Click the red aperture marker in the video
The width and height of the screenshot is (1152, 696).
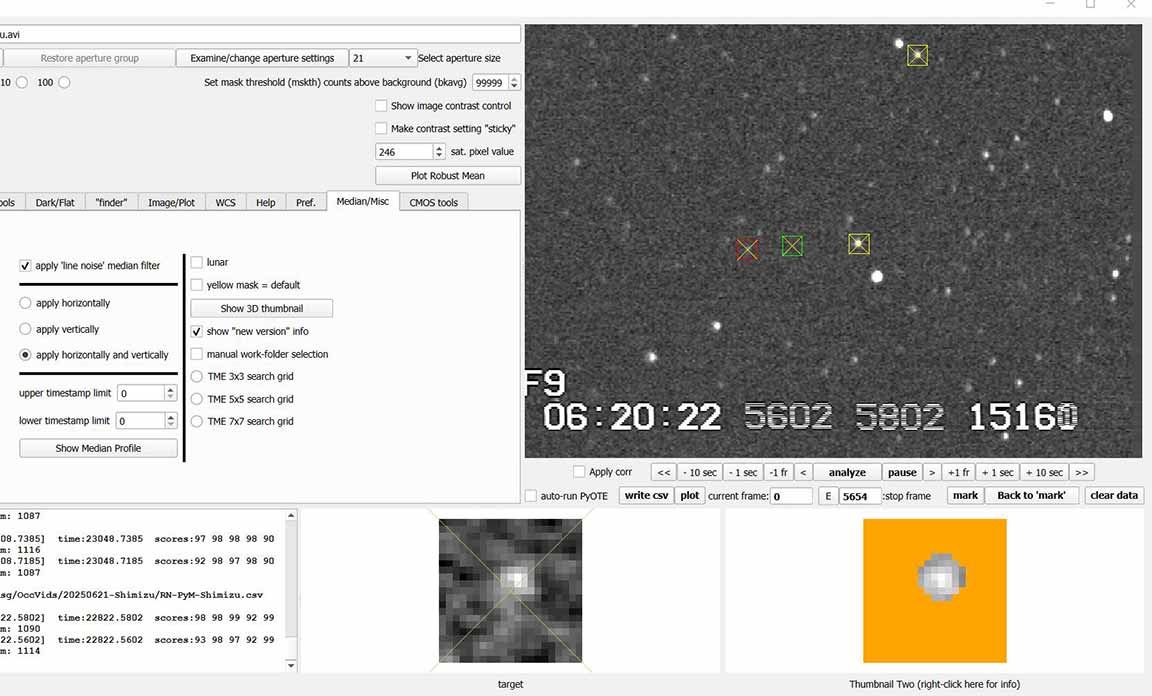click(x=747, y=249)
